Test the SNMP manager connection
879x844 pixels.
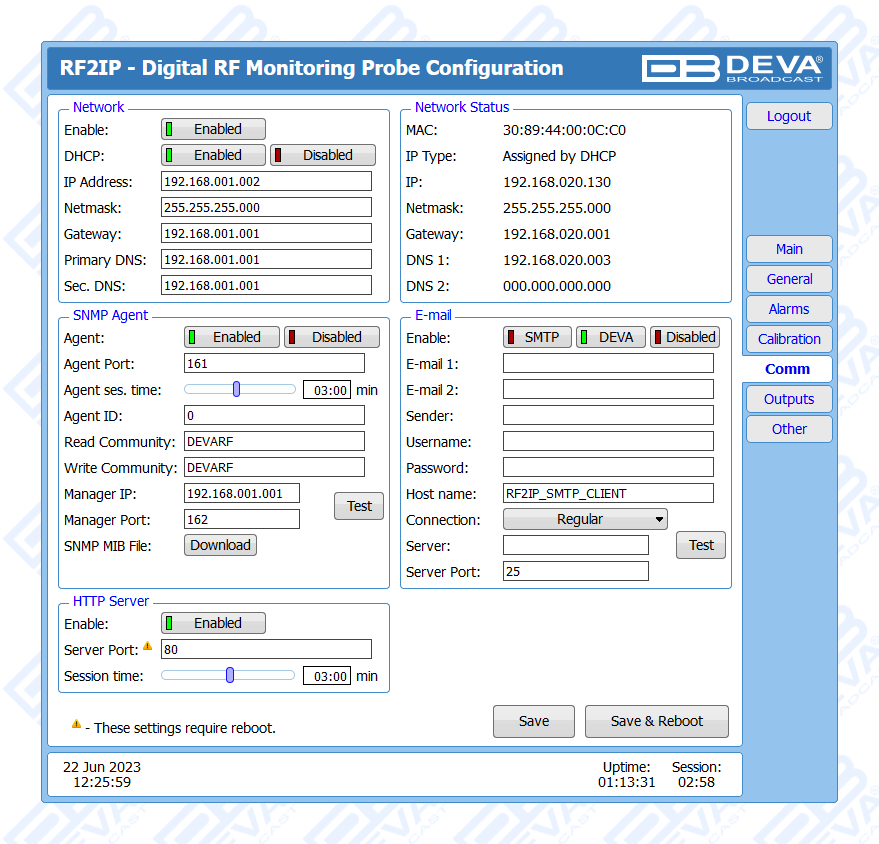pyautogui.click(x=359, y=506)
